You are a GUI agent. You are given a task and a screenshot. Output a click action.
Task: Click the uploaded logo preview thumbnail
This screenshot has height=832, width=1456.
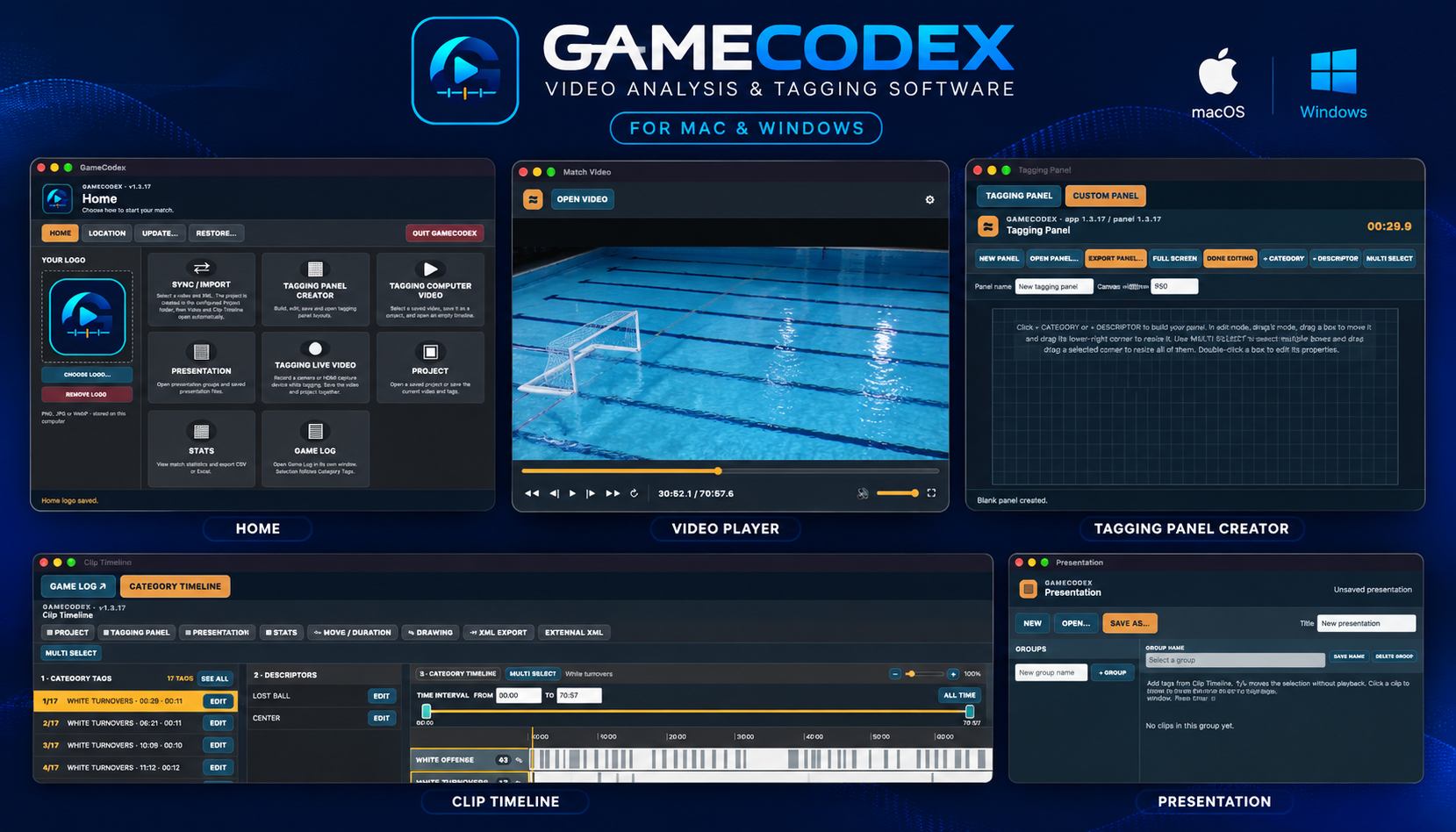87,317
